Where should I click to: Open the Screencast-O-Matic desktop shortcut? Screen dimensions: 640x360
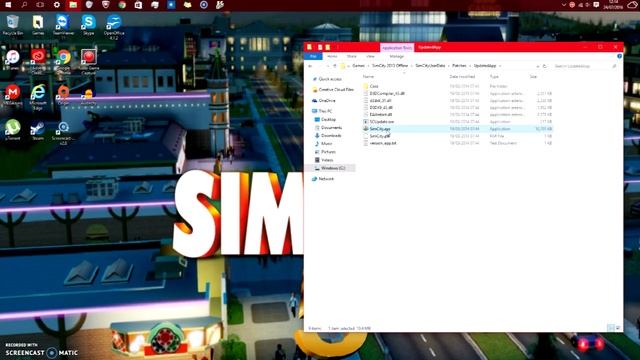(x=63, y=132)
